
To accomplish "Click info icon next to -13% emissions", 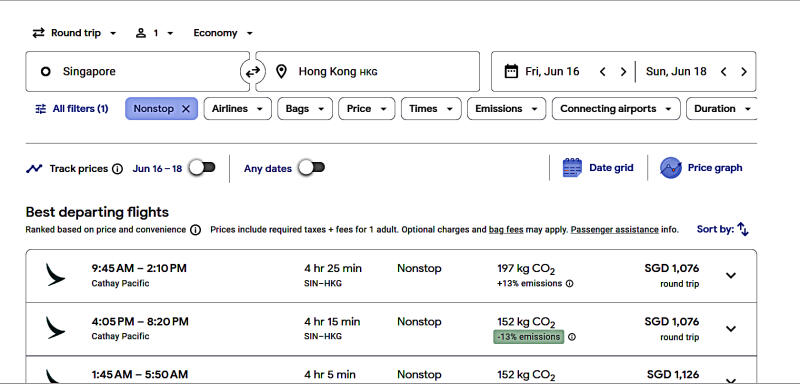I will tap(572, 337).
